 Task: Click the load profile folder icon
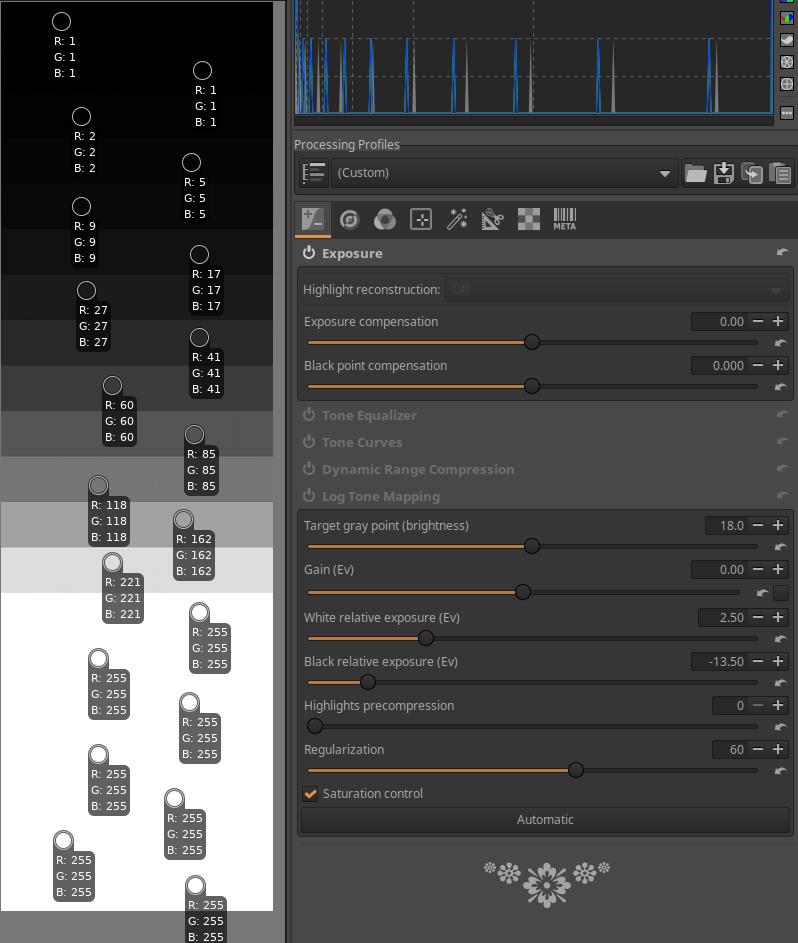click(695, 173)
